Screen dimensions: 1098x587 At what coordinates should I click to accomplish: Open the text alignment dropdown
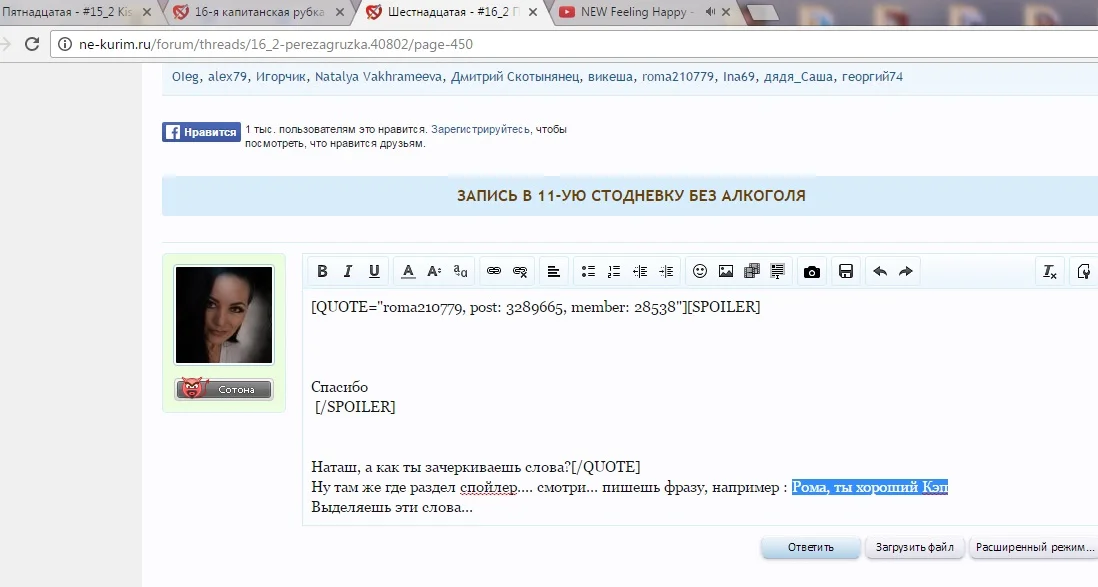point(553,270)
